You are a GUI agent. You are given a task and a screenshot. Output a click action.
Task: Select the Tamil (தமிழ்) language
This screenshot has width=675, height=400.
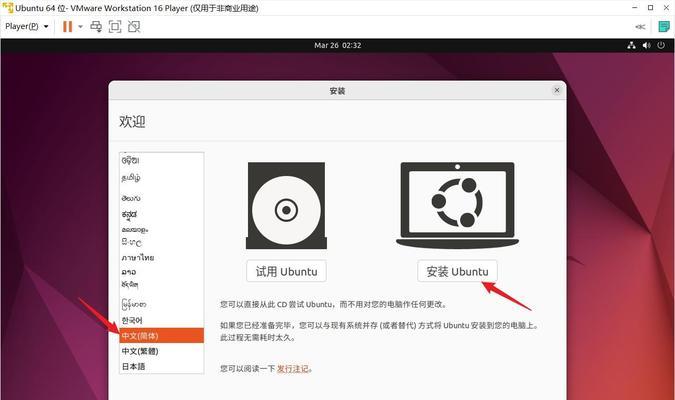click(161, 177)
